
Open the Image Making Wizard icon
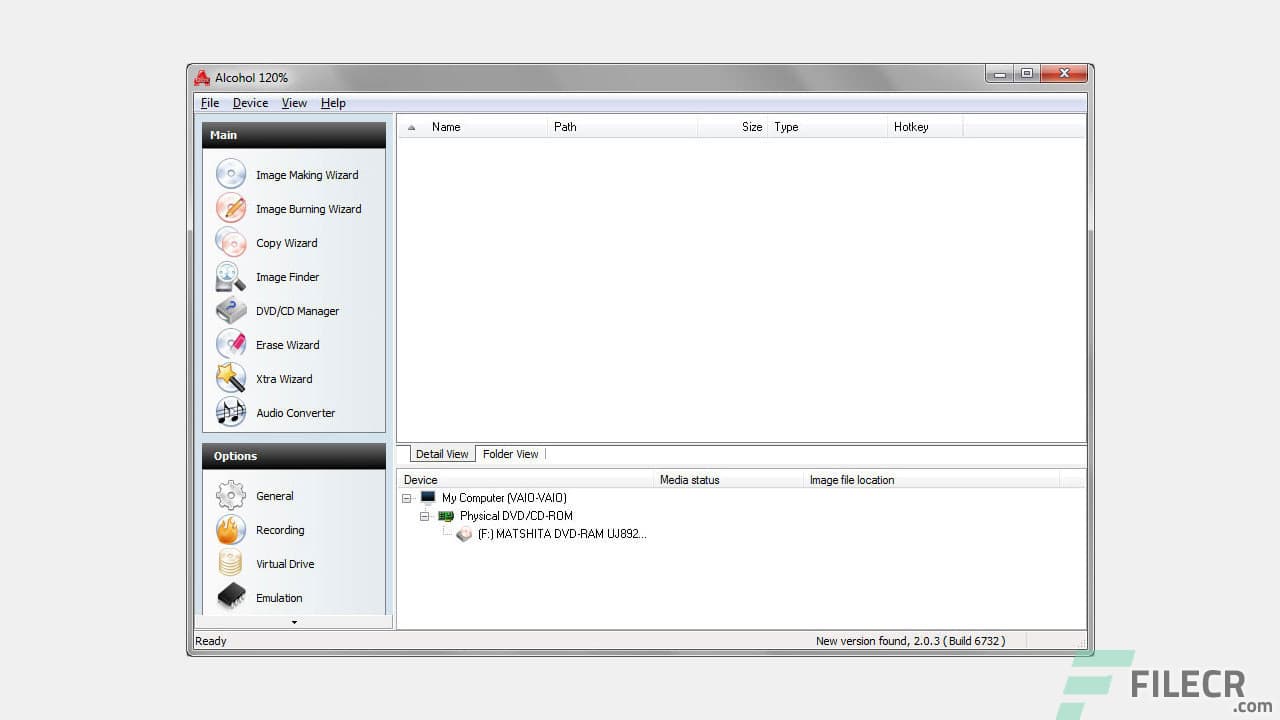(x=231, y=175)
